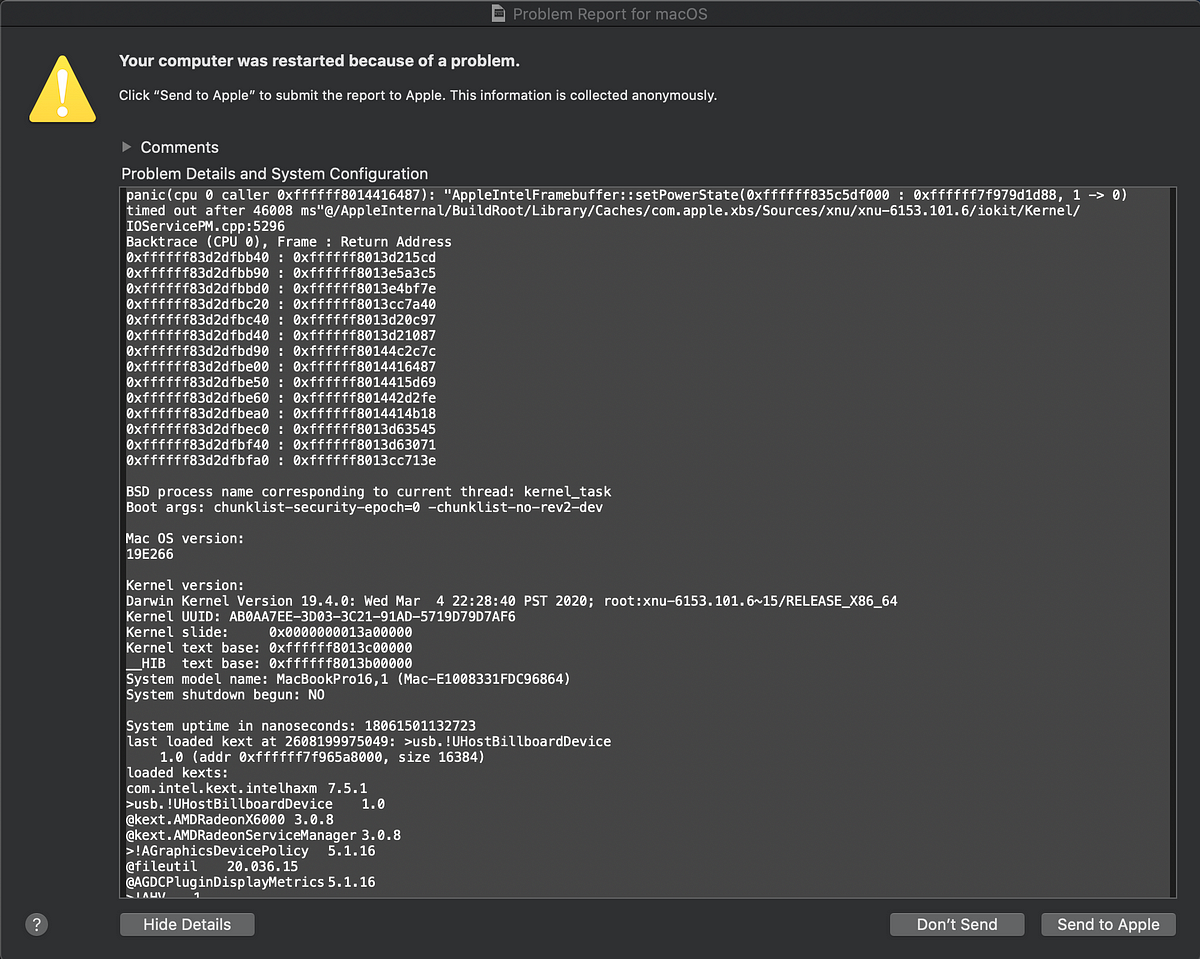
Task: Click the Kernel slide line
Action: coord(269,632)
